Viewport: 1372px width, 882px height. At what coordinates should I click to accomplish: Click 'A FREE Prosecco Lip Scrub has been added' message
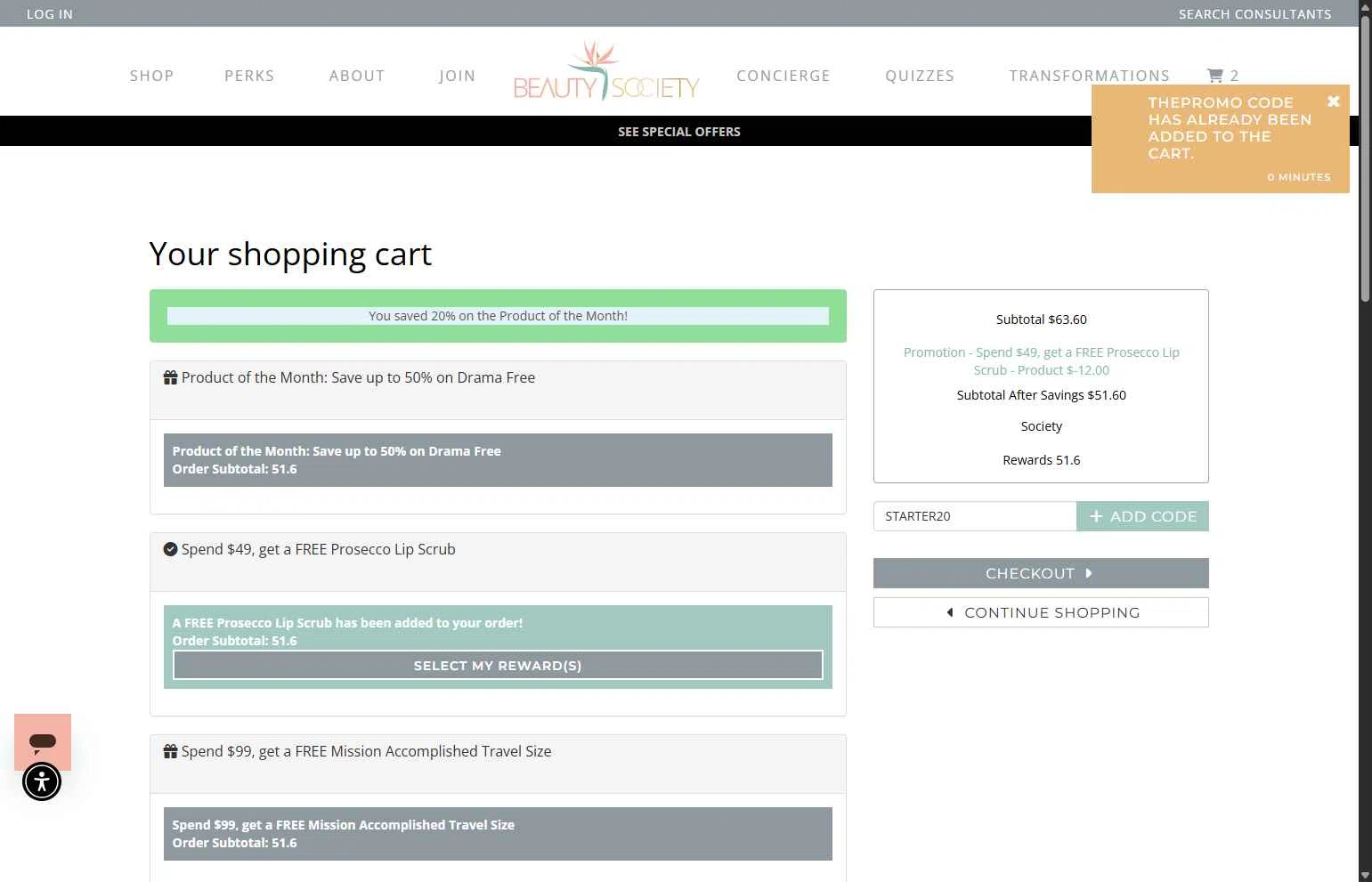[x=347, y=623]
